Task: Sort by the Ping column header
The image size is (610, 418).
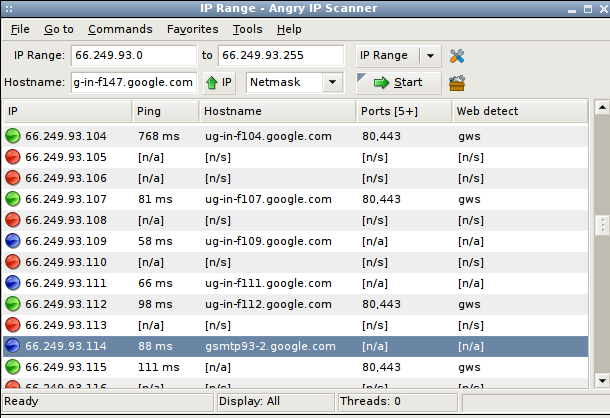Action: [166, 111]
